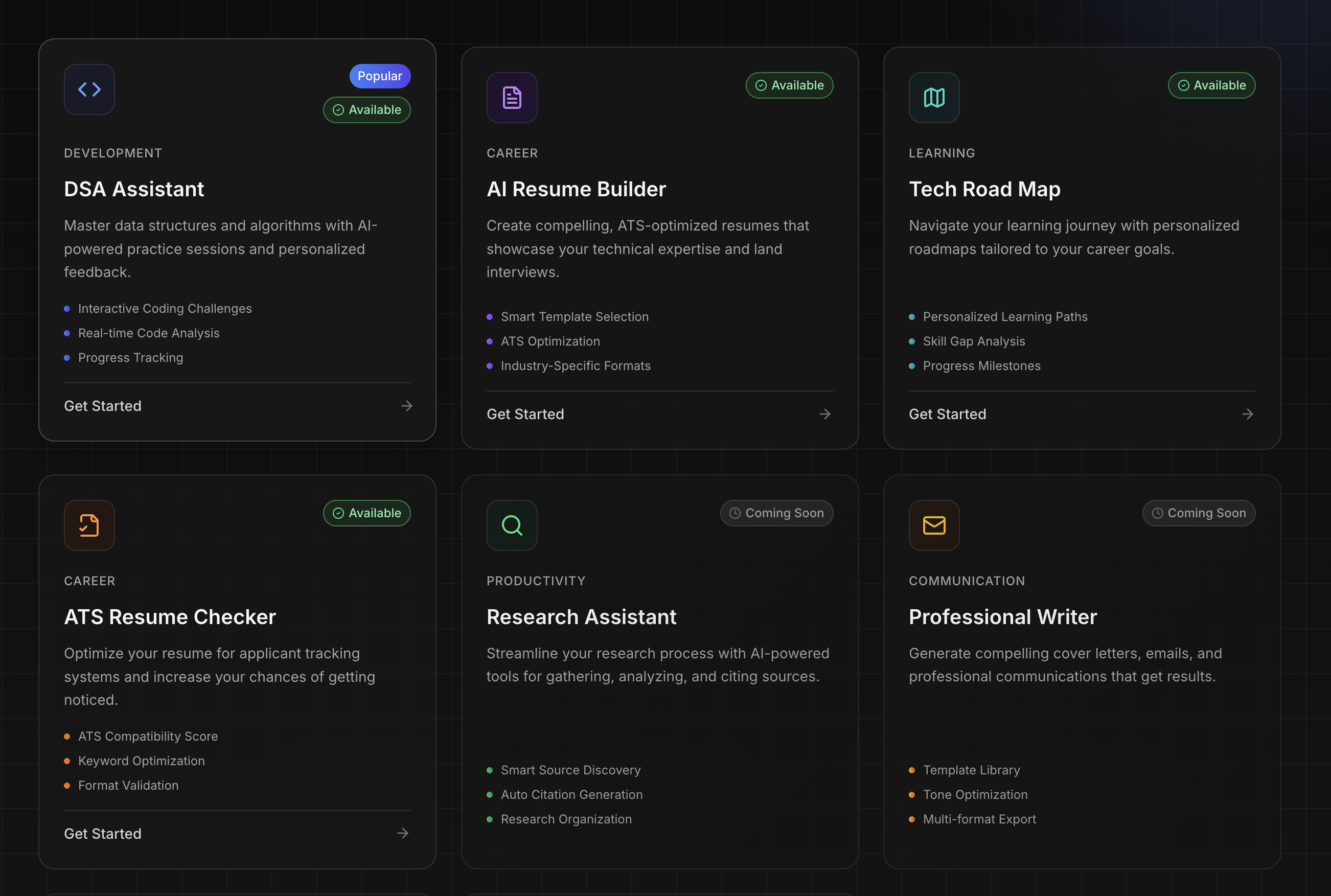Screen dimensions: 1331x896
Task: Click the Tech Road Map map icon
Action: (x=934, y=97)
